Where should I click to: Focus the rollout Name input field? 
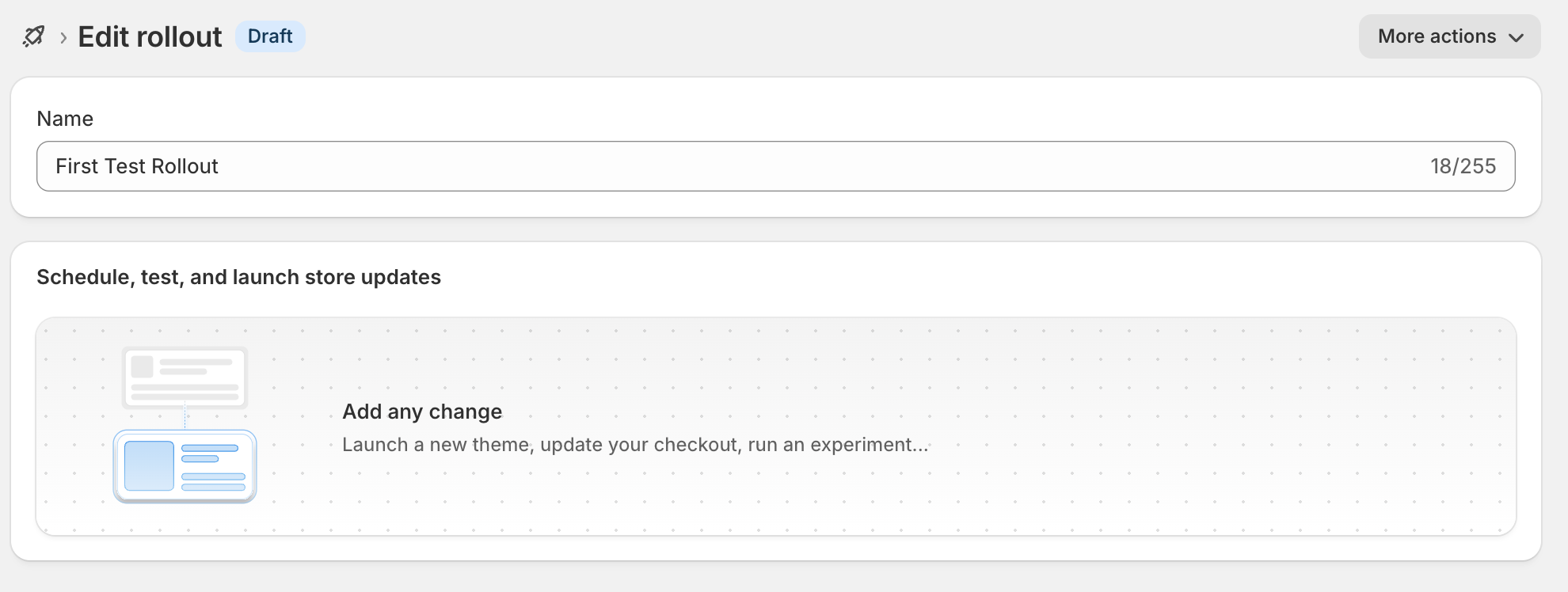[x=775, y=166]
